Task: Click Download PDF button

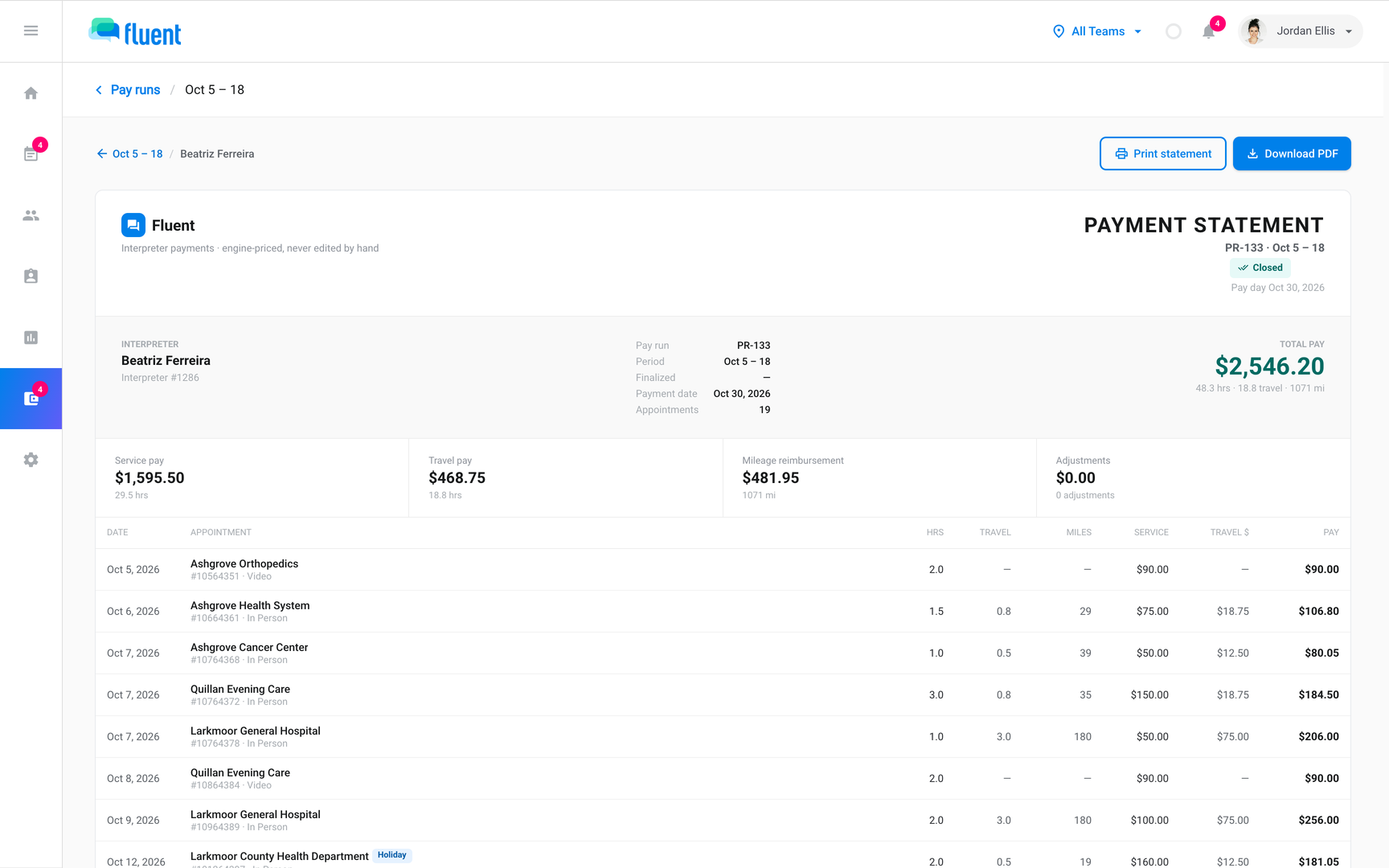Action: point(1292,154)
